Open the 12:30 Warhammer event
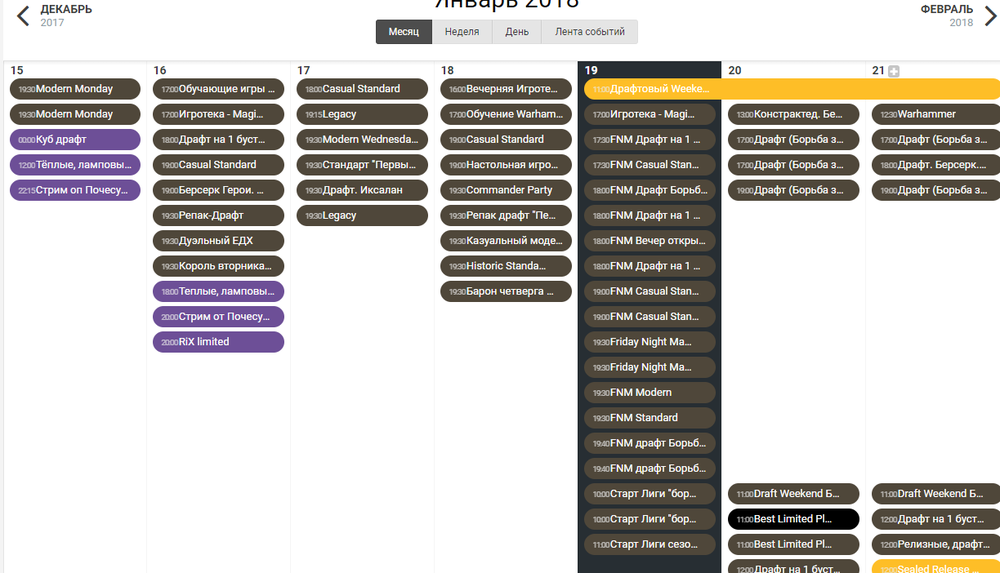Image resolution: width=1000 pixels, height=573 pixels. click(x=935, y=115)
